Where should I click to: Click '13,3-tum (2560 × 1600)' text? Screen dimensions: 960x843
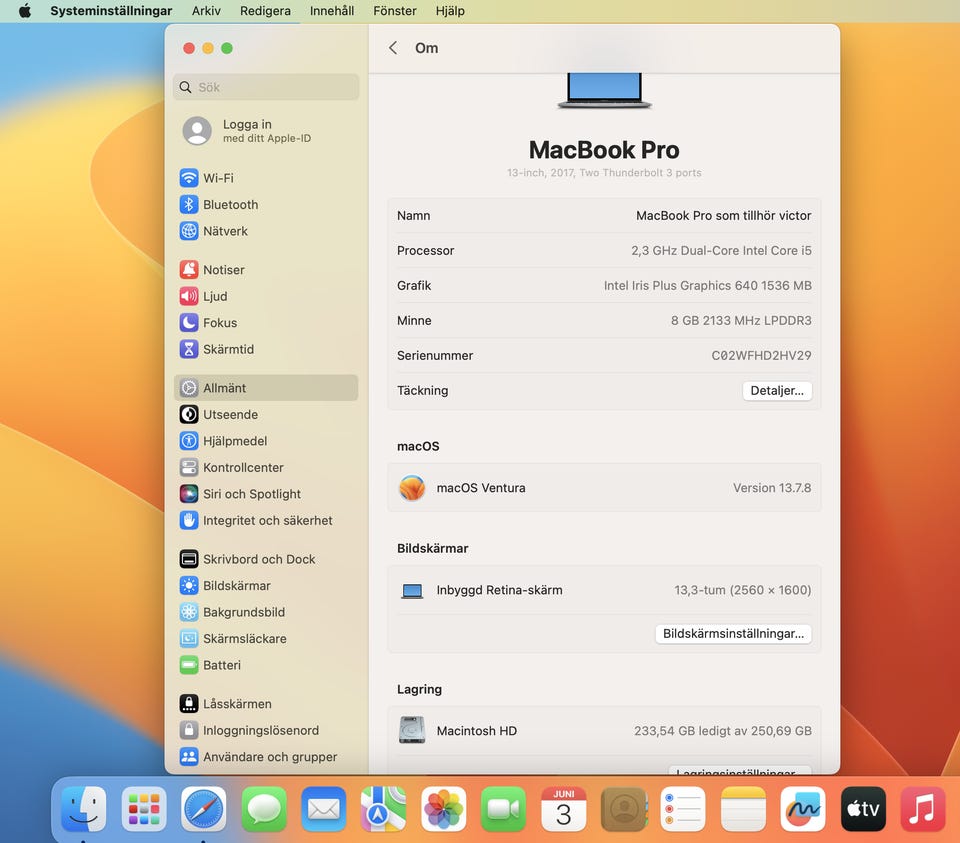[x=743, y=590]
